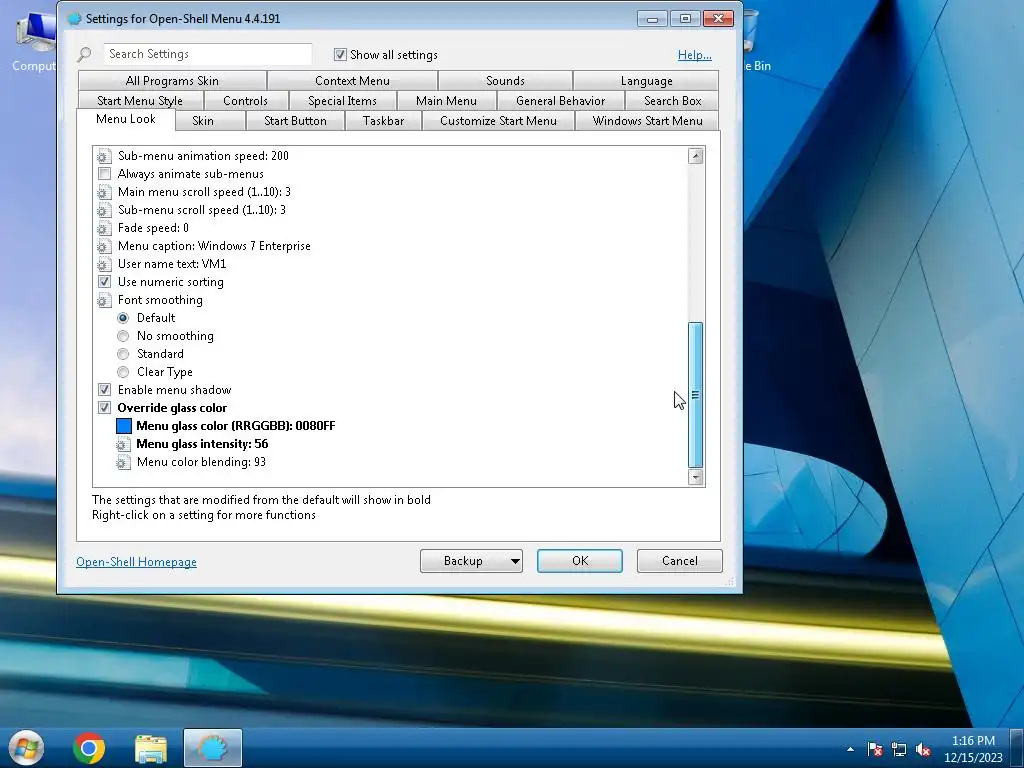Open the Help link
This screenshot has height=768, width=1024.
click(695, 55)
